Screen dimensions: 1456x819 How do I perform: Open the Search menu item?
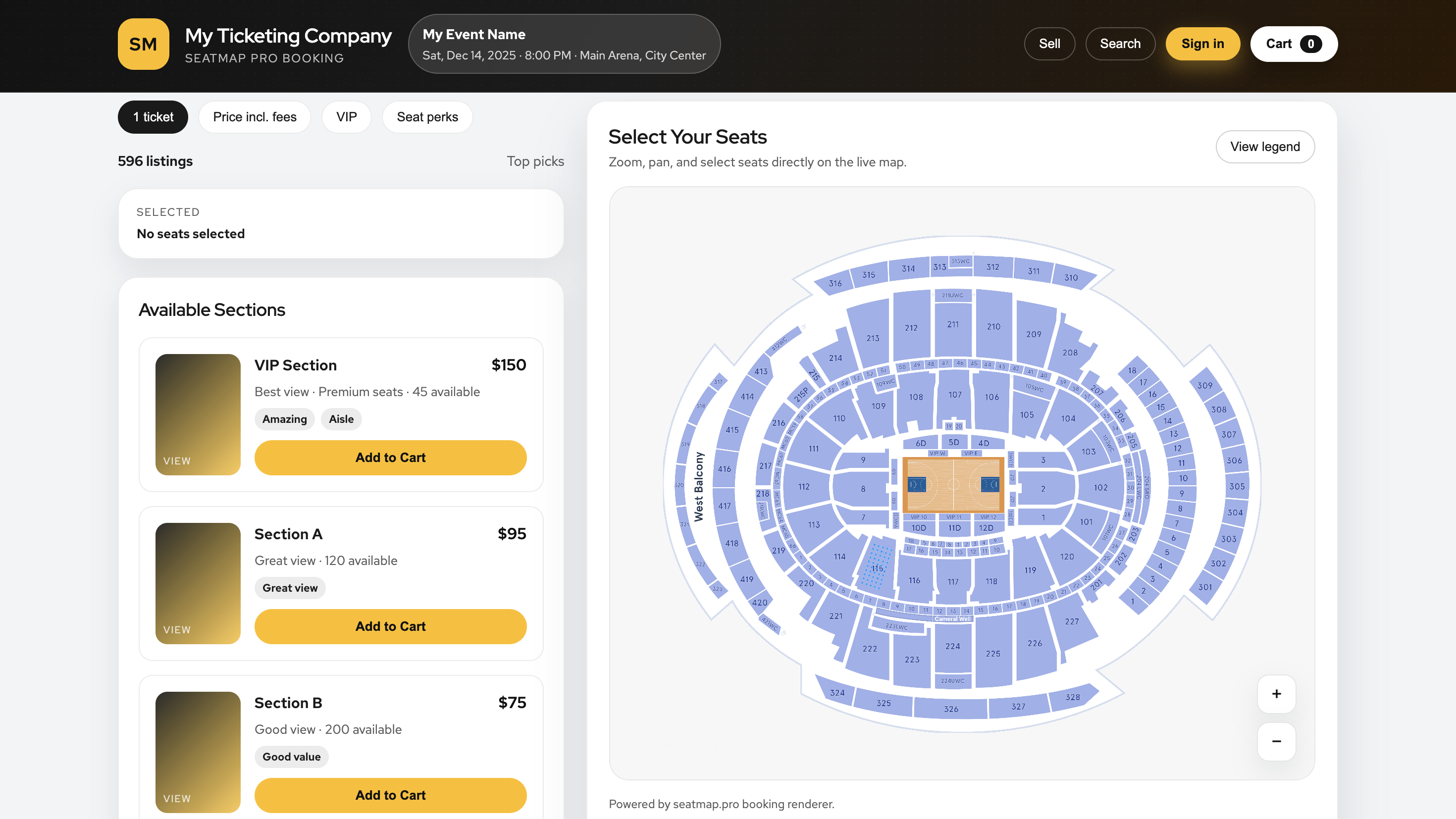coord(1120,44)
